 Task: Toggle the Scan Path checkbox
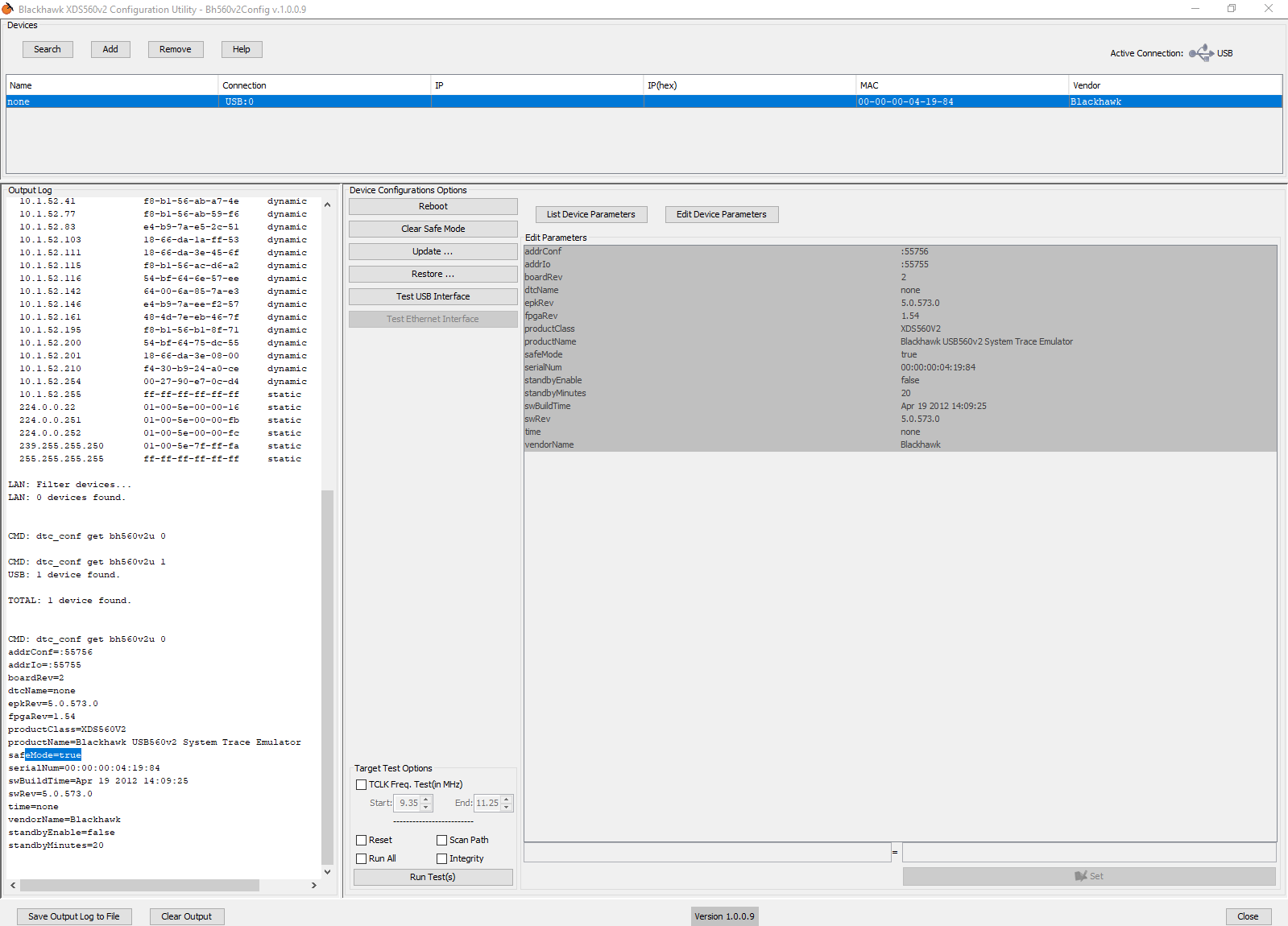pyautogui.click(x=441, y=840)
